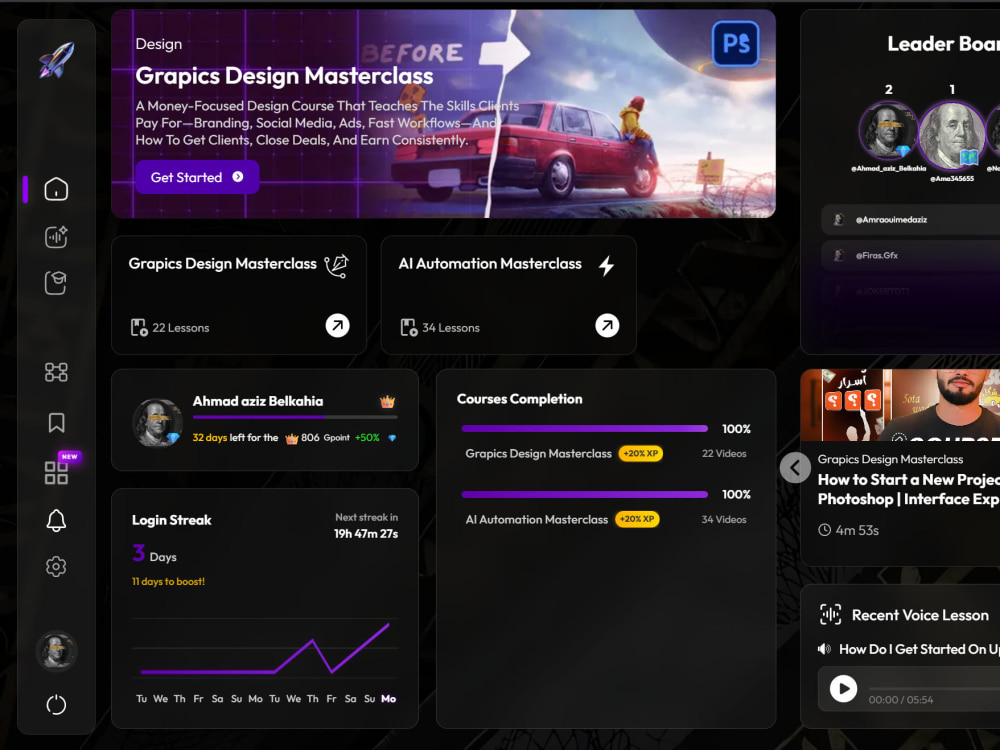The width and height of the screenshot is (1000, 750).
Task: Open the apps grid icon marked NEW
Action: pos(56,473)
